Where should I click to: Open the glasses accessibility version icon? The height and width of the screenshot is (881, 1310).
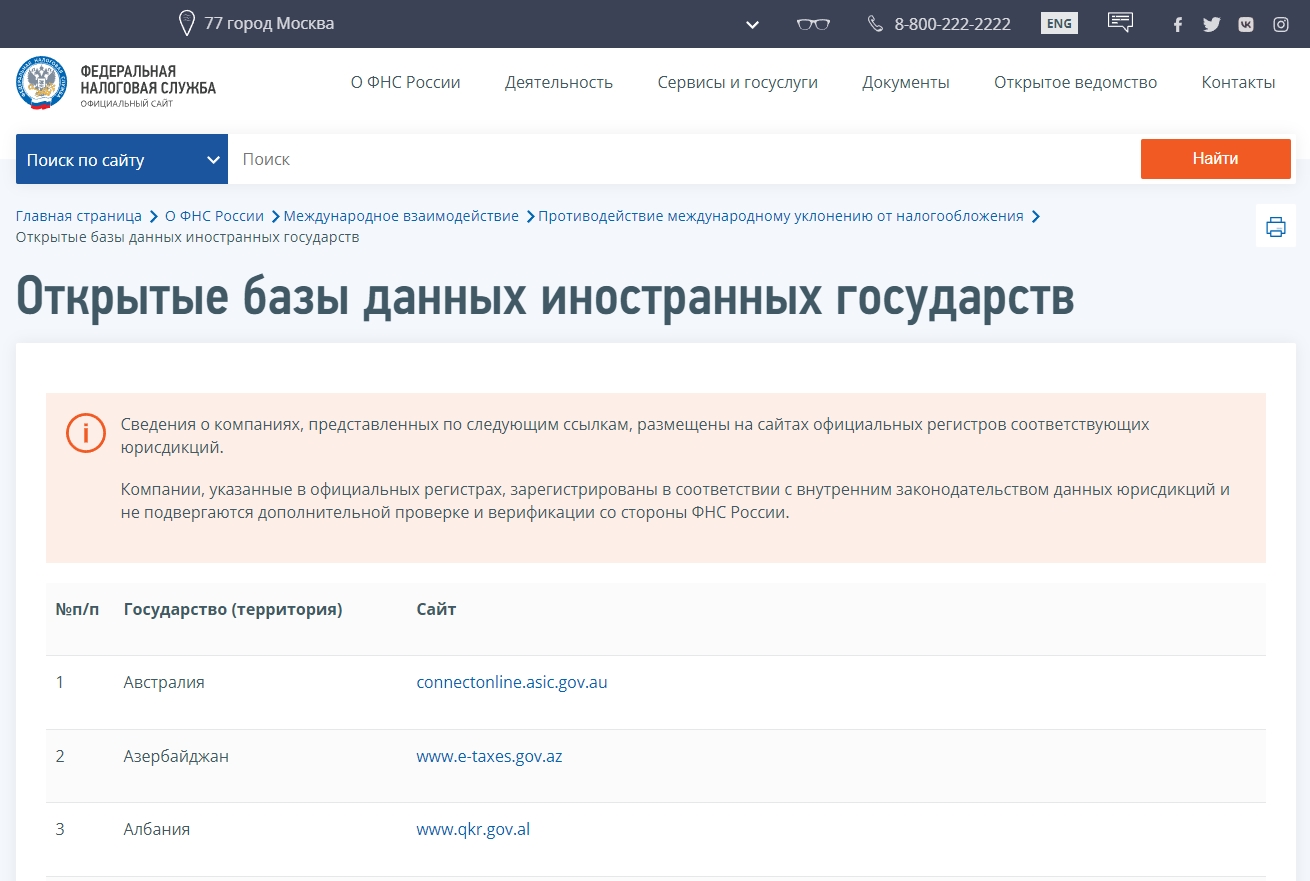tap(813, 24)
